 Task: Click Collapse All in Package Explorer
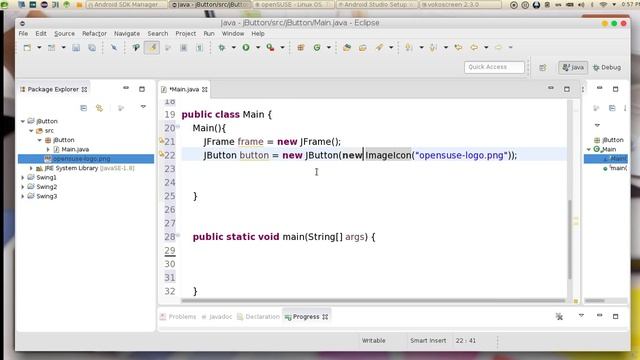point(84,108)
